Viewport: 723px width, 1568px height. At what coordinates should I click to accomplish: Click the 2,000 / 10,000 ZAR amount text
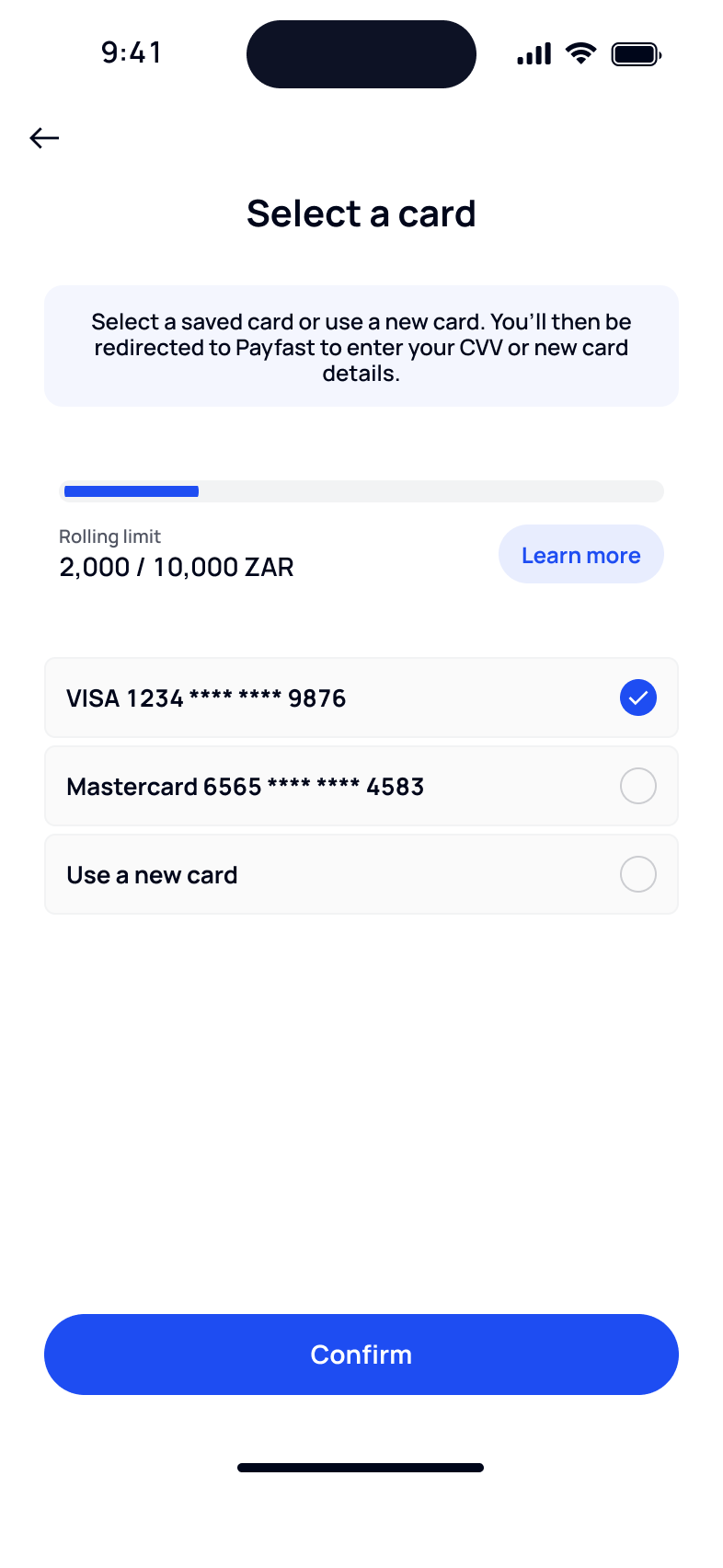(x=176, y=567)
